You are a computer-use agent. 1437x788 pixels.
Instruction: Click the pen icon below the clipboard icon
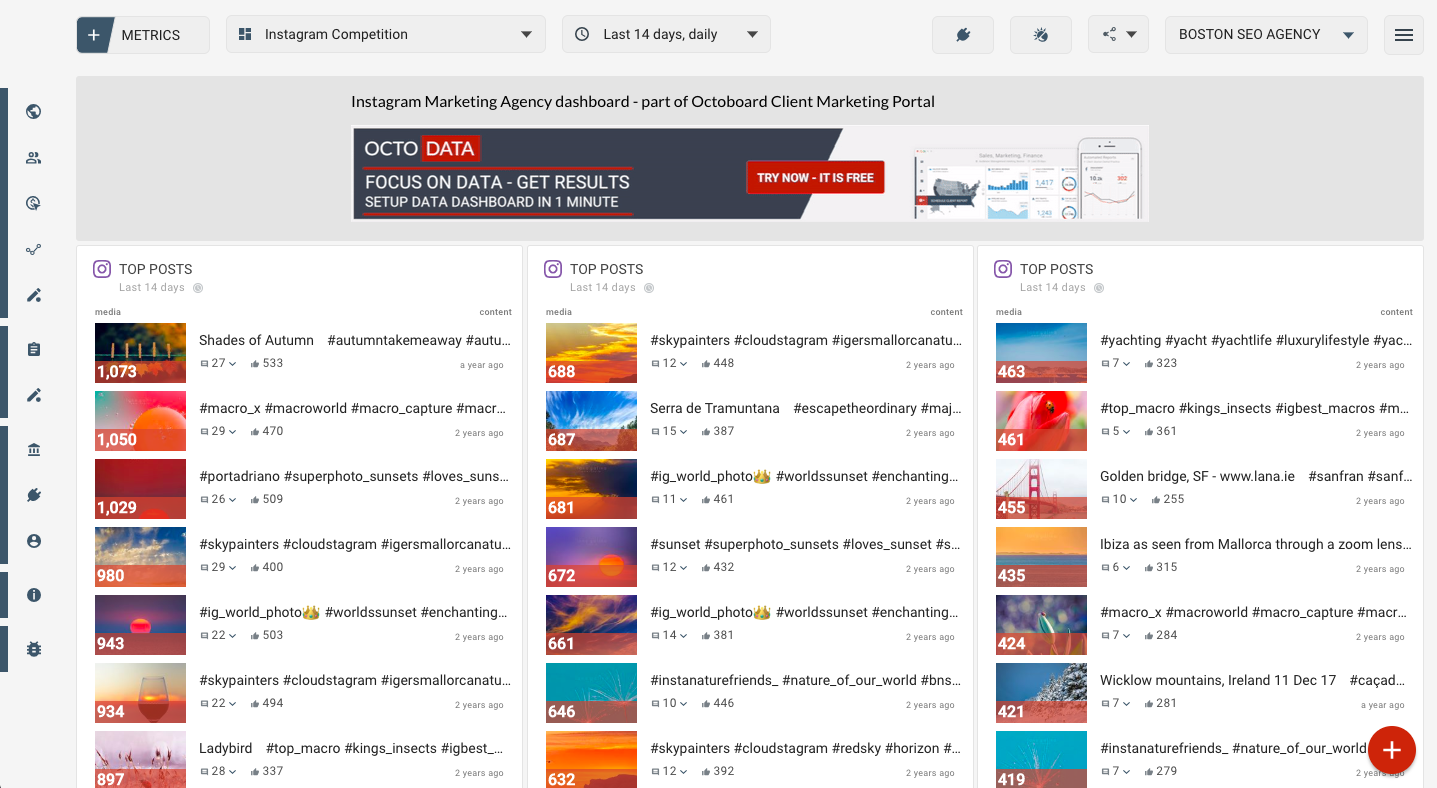34,395
